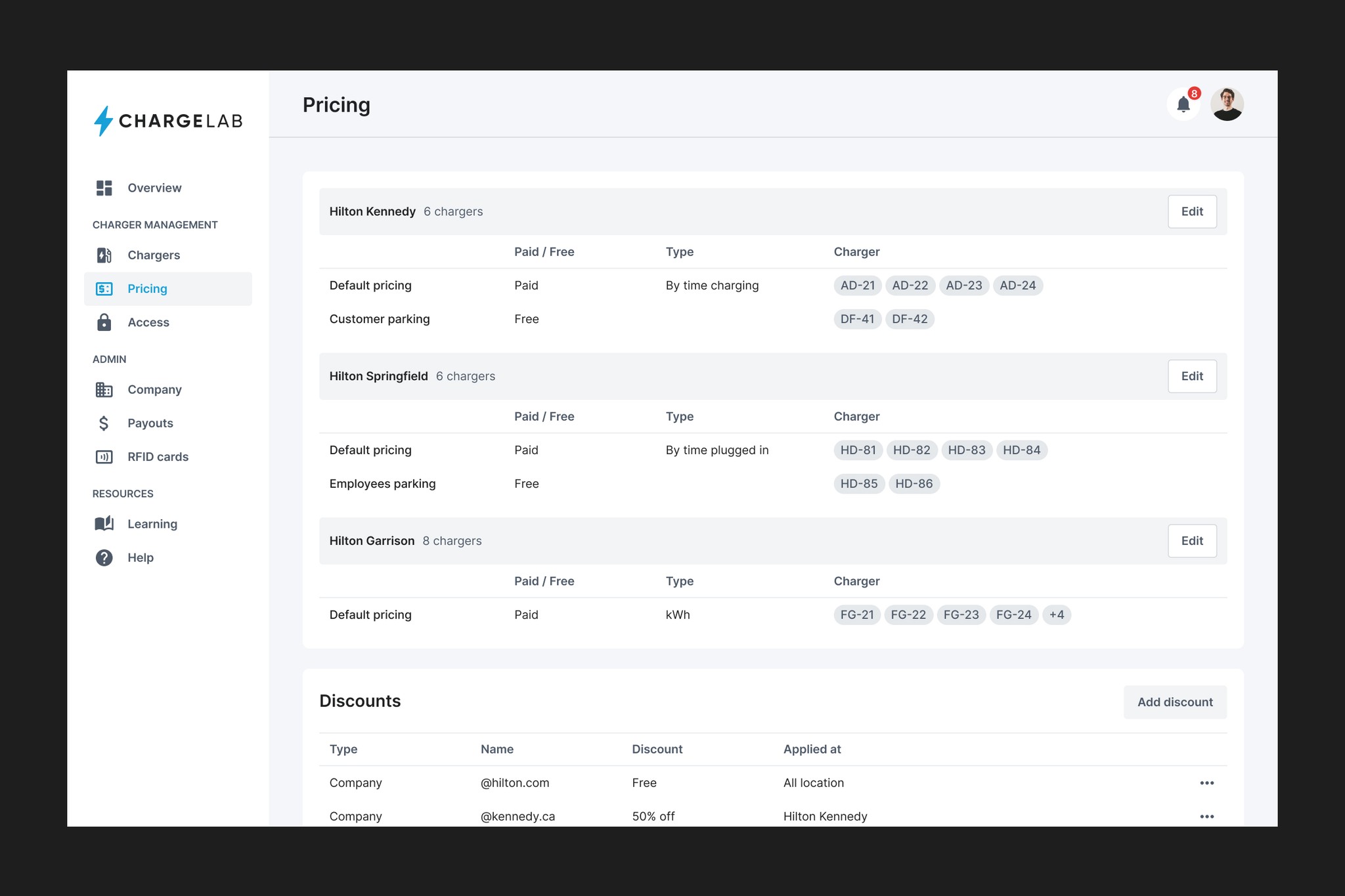Image resolution: width=1345 pixels, height=896 pixels.
Task: Click the Overview dashboard icon
Action: (104, 188)
